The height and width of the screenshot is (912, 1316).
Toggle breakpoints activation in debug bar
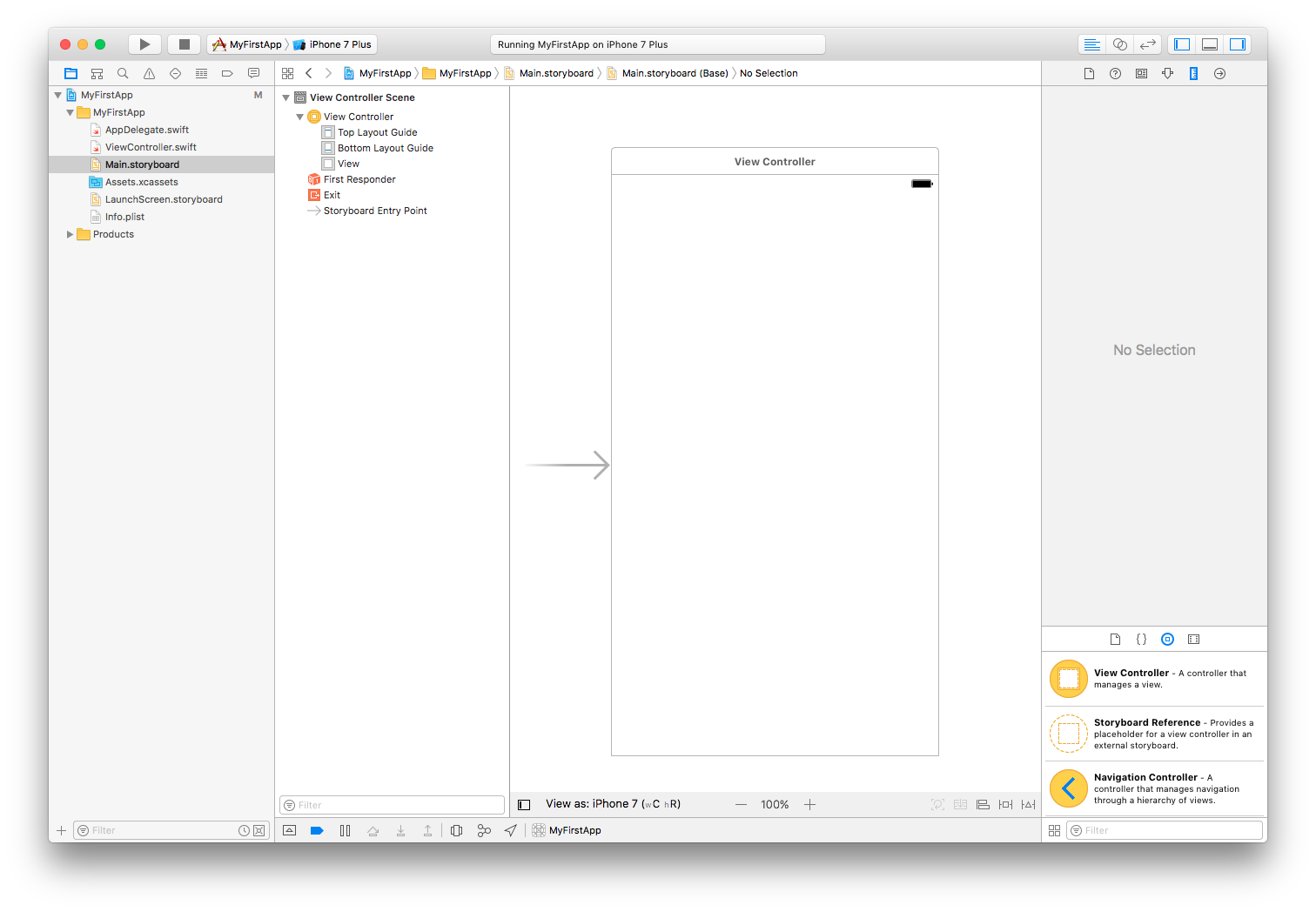(x=317, y=830)
